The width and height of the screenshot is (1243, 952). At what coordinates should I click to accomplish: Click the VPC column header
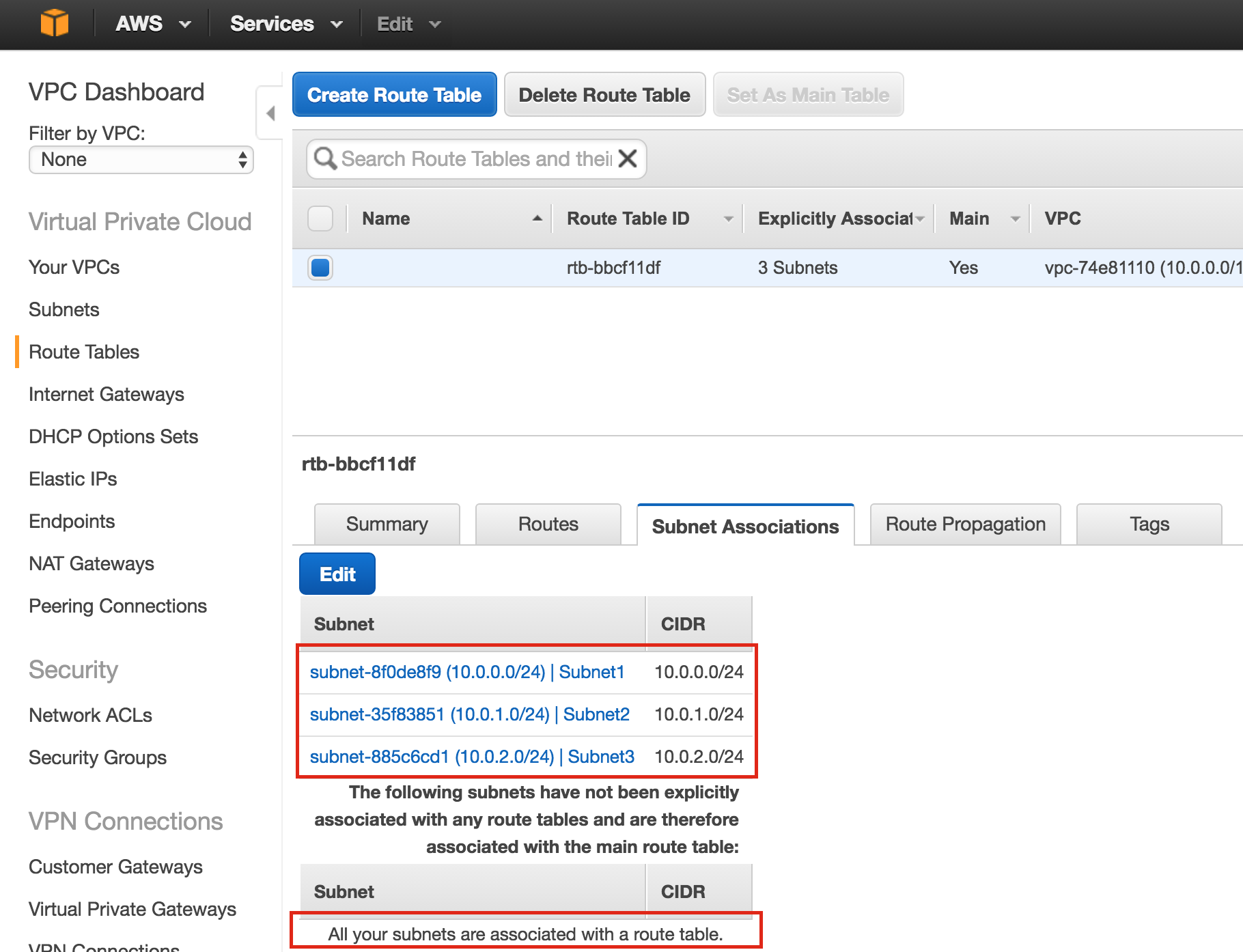tap(1063, 219)
